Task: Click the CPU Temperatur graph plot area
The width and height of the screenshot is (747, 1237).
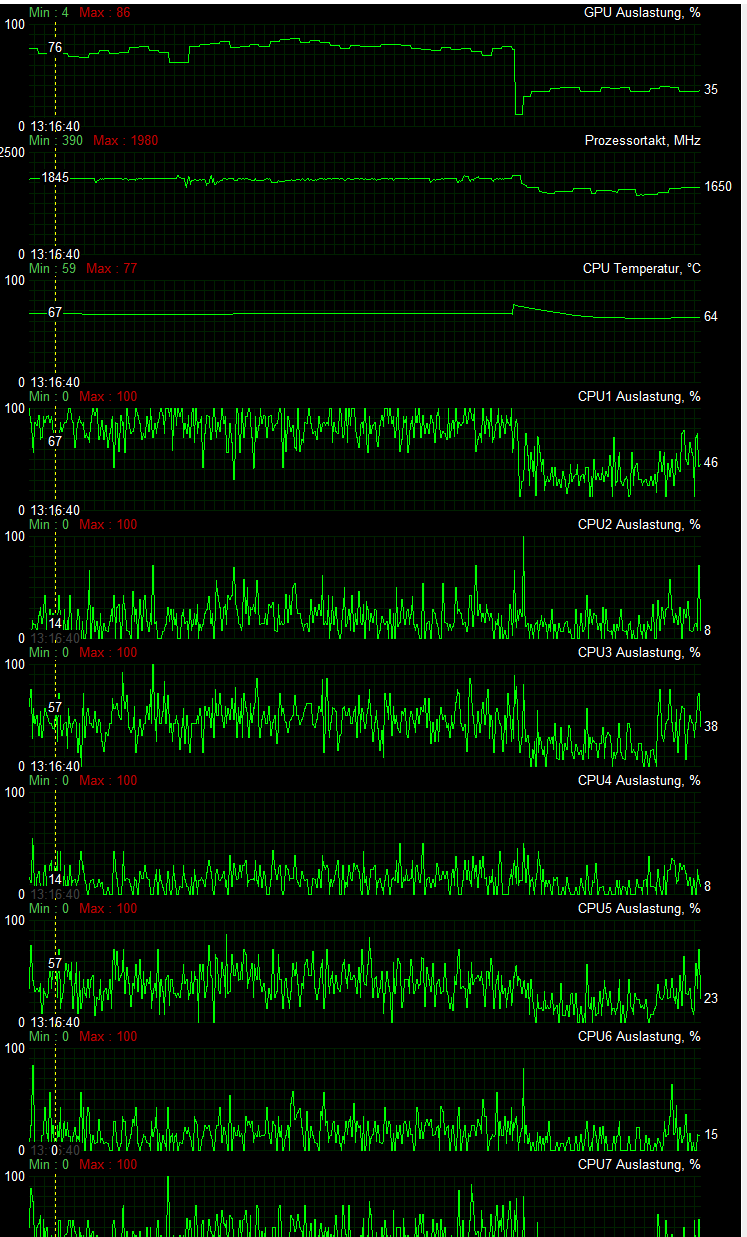Action: tap(365, 330)
